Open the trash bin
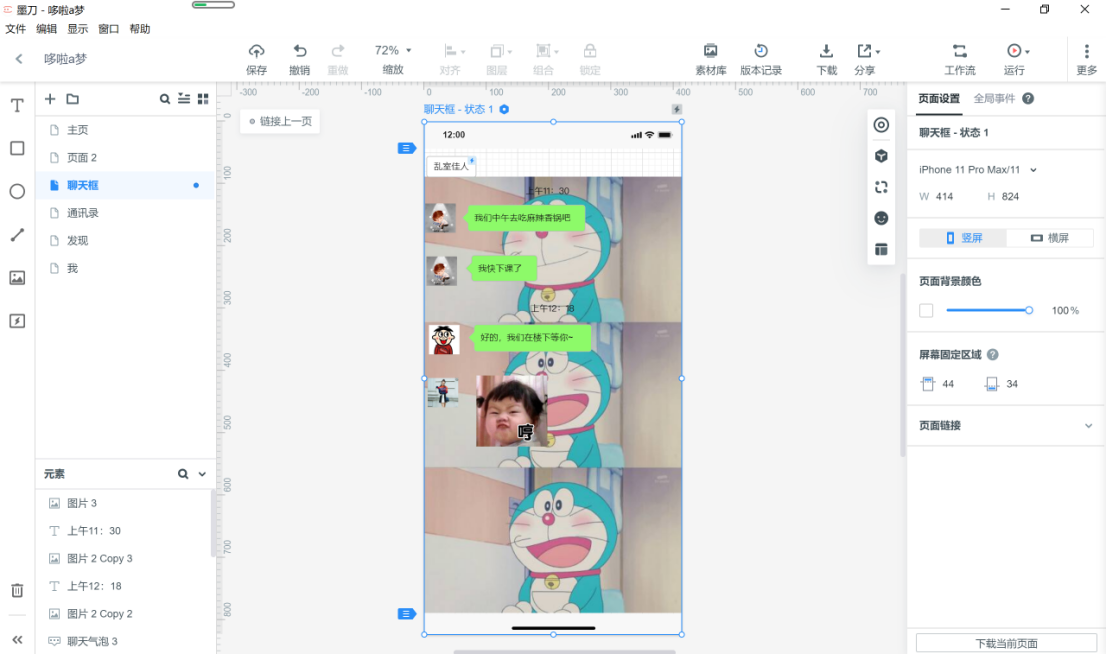This screenshot has height=654, width=1106. coord(17,591)
